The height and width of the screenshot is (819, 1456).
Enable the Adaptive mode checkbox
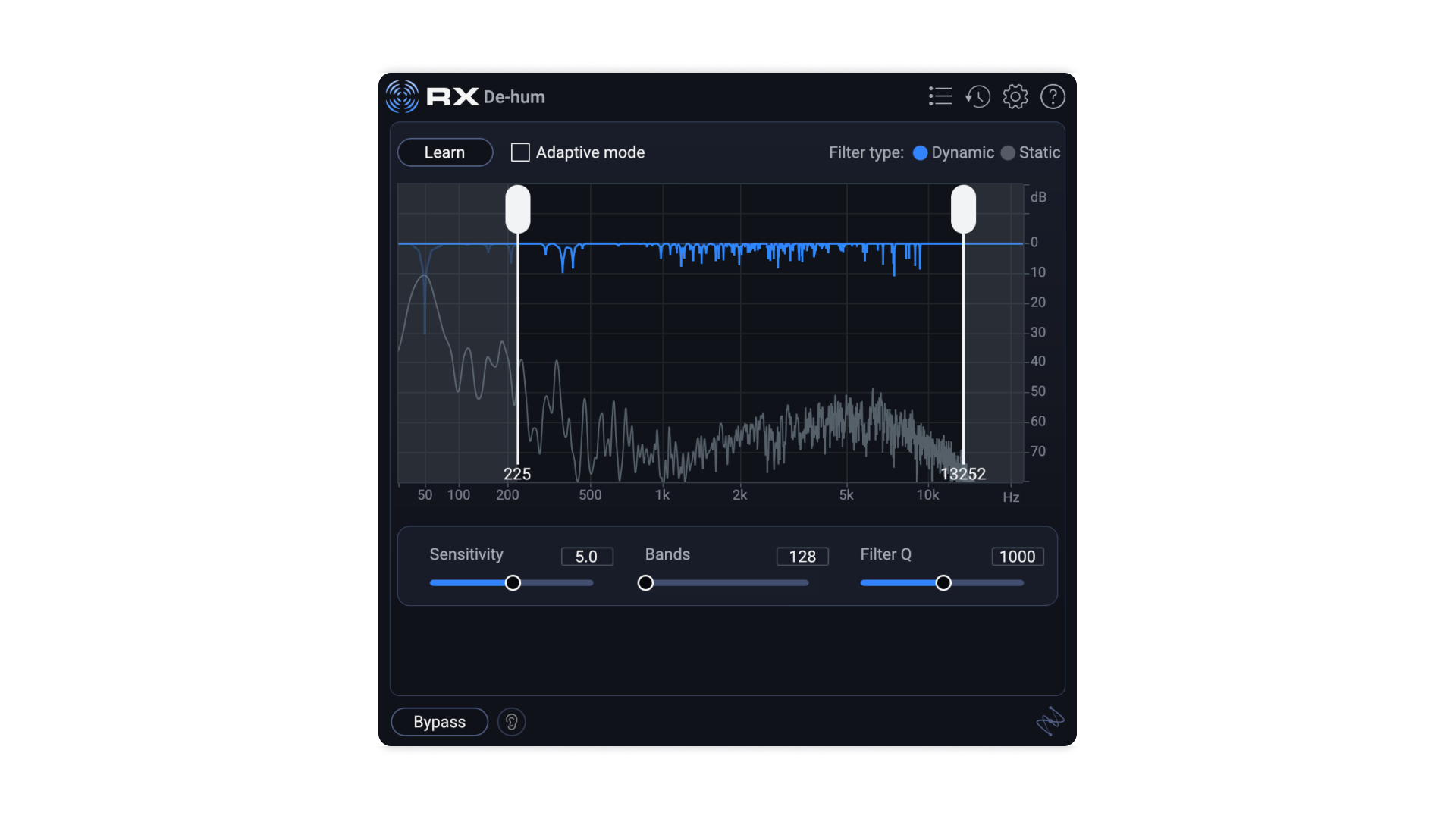point(520,152)
